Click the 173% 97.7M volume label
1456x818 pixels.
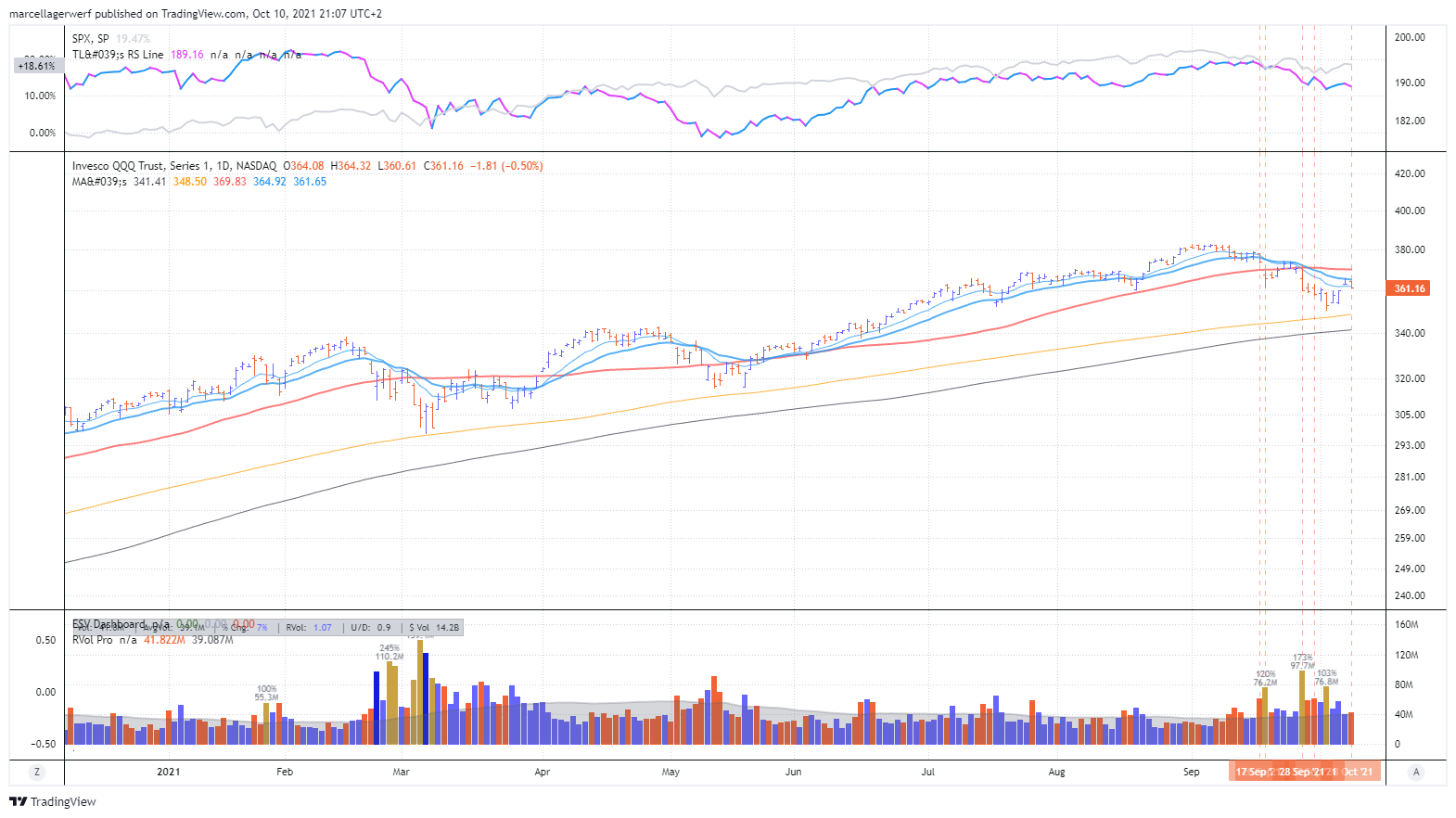(x=1303, y=661)
